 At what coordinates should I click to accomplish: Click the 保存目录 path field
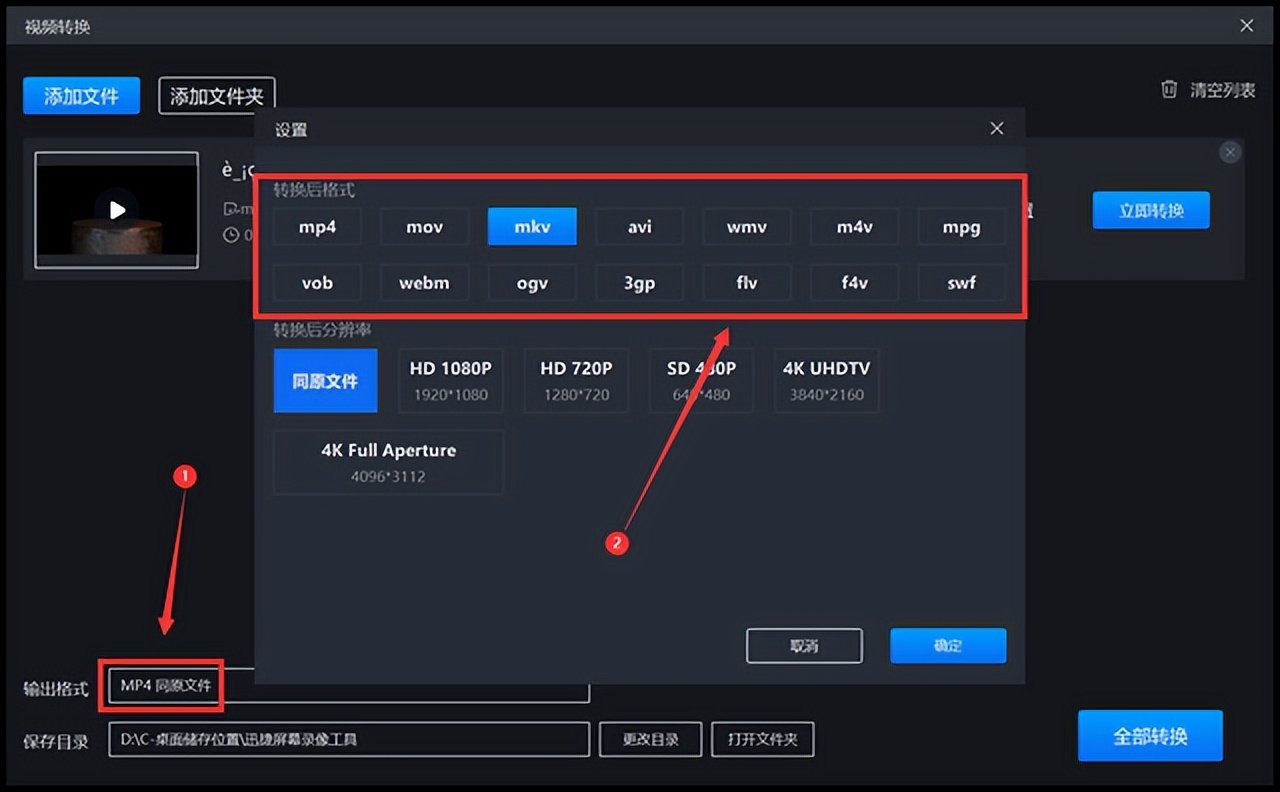click(348, 740)
